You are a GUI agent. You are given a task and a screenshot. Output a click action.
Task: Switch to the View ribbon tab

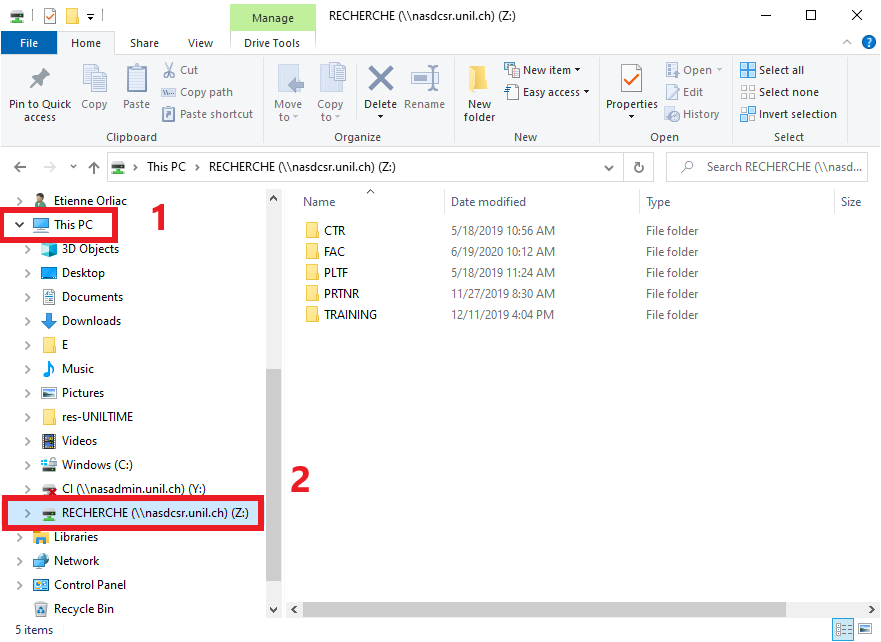[200, 43]
